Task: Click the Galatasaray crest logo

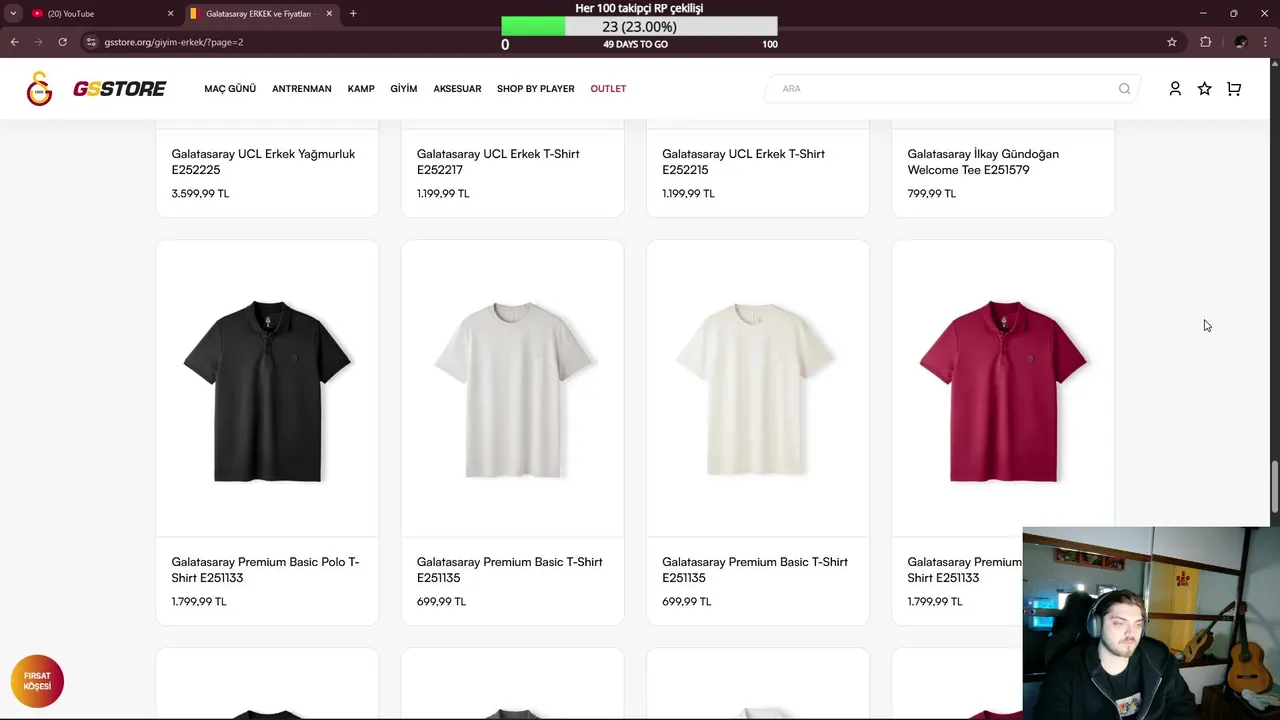Action: (x=39, y=89)
